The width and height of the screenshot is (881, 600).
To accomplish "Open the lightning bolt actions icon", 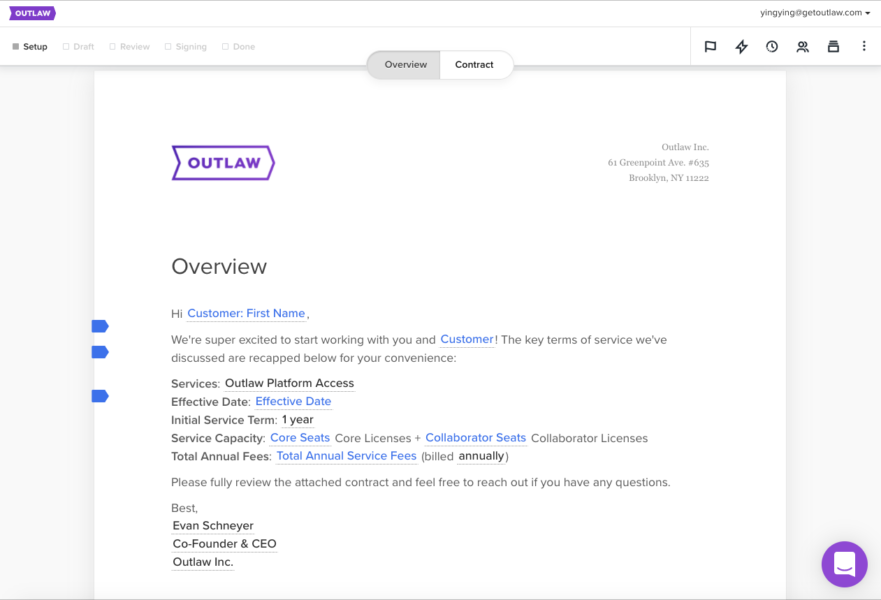I will [742, 47].
